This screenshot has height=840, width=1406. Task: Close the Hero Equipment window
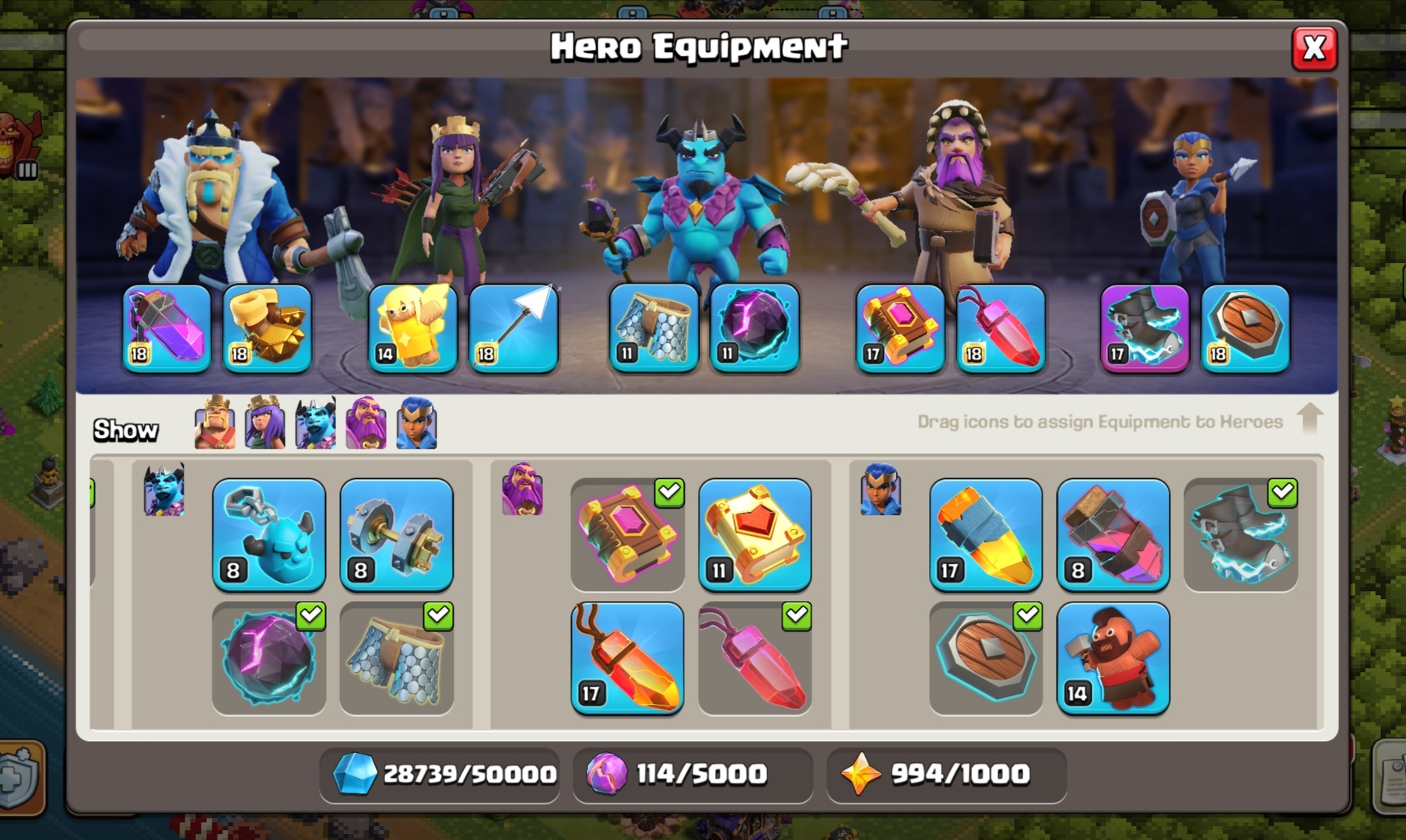1314,48
